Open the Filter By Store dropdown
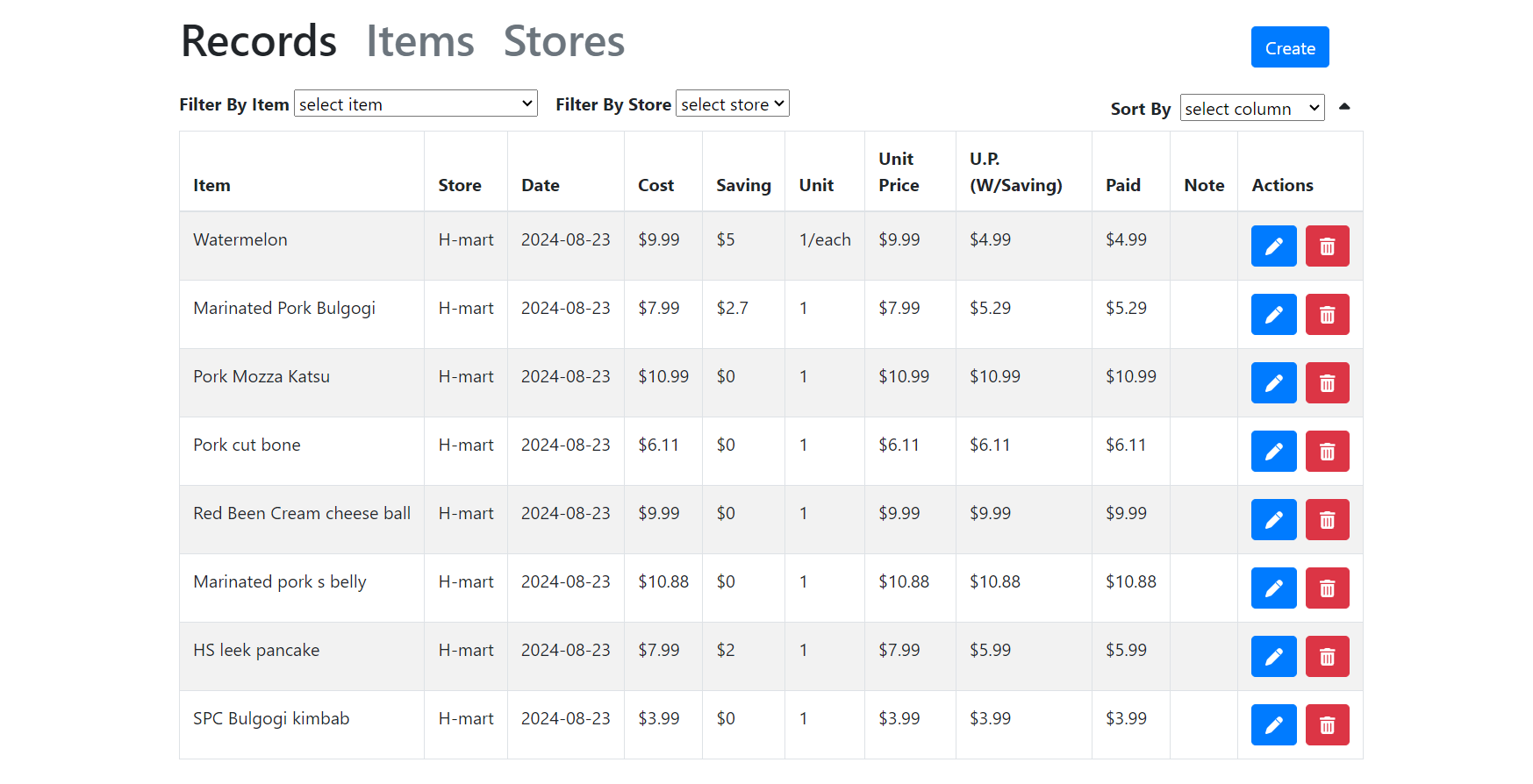Image resolution: width=1533 pixels, height=784 pixels. tap(733, 103)
